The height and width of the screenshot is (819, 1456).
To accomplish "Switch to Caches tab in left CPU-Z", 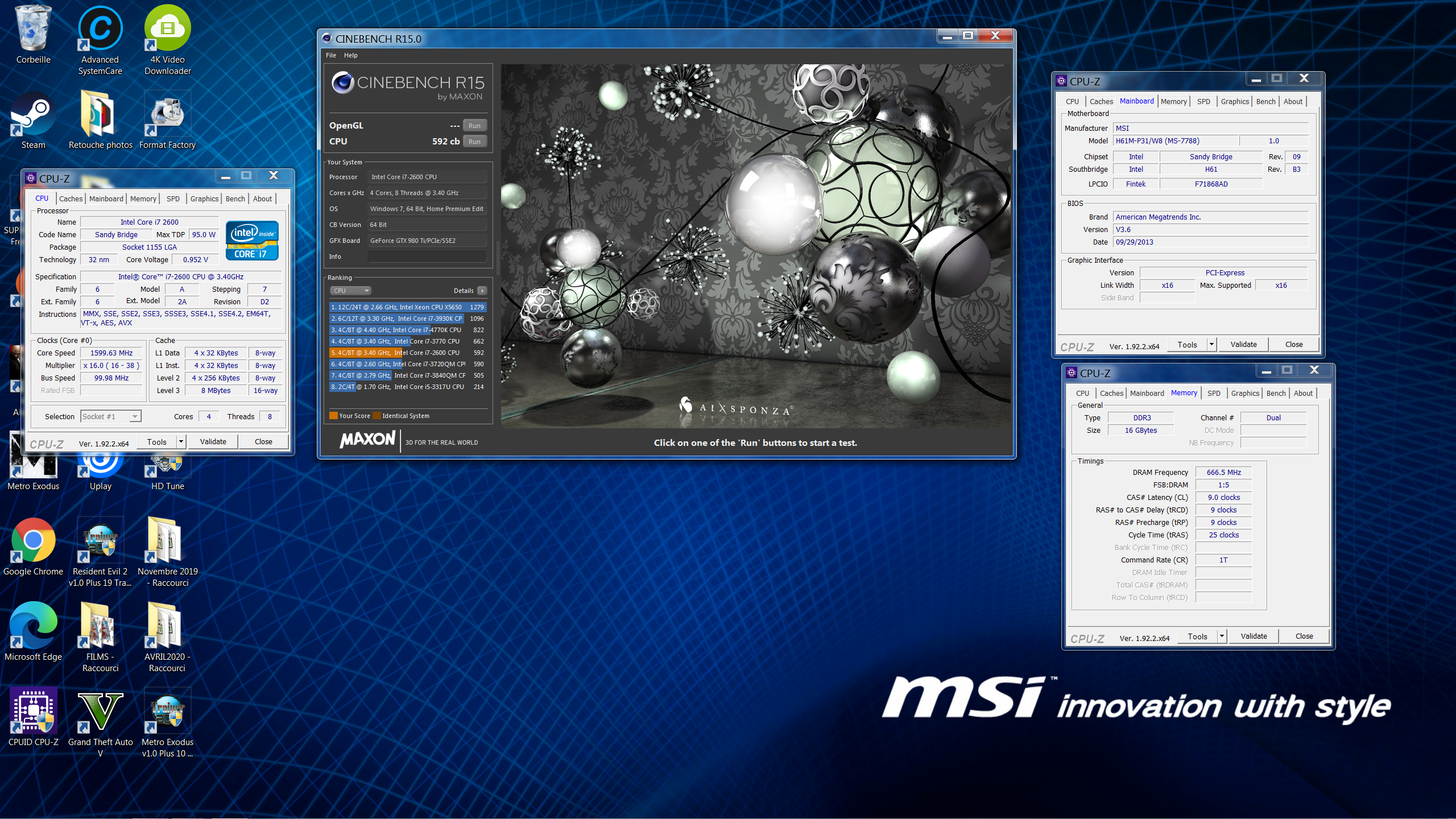I will coord(71,198).
